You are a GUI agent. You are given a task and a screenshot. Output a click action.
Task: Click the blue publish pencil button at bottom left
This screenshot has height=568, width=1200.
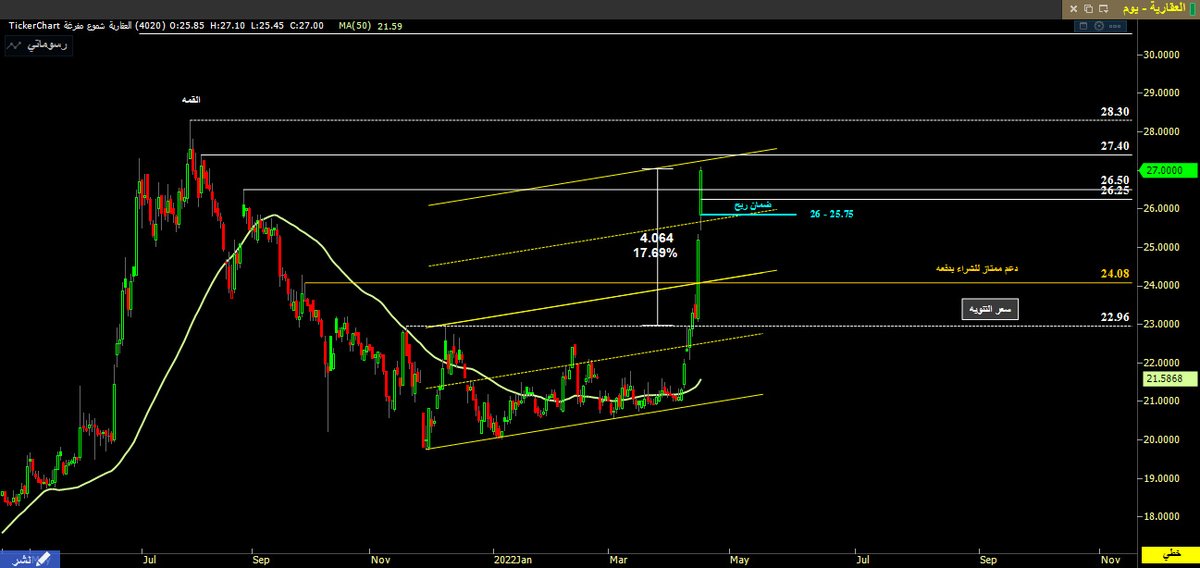tap(31, 558)
